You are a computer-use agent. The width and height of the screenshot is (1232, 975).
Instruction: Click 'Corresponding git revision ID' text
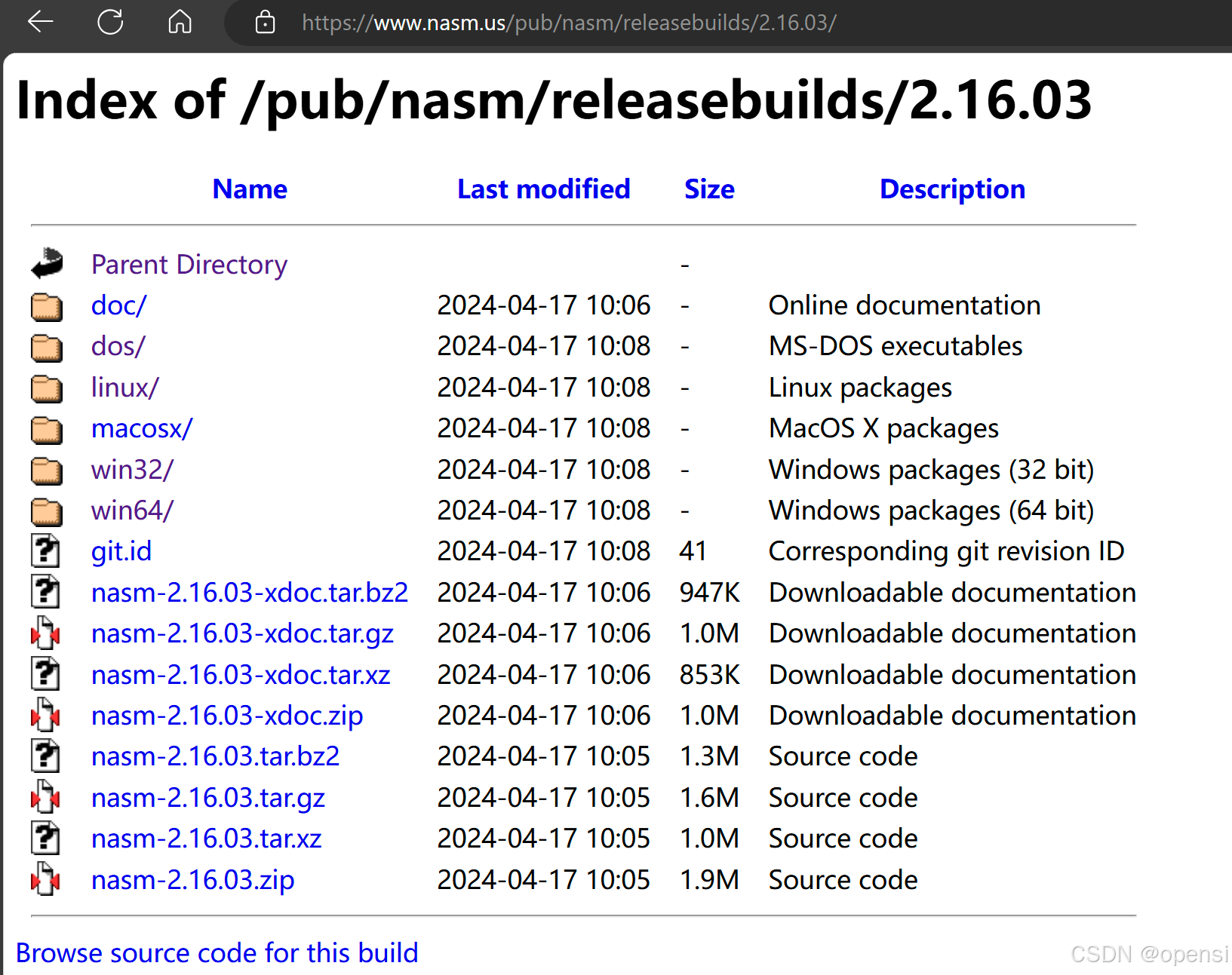[946, 551]
